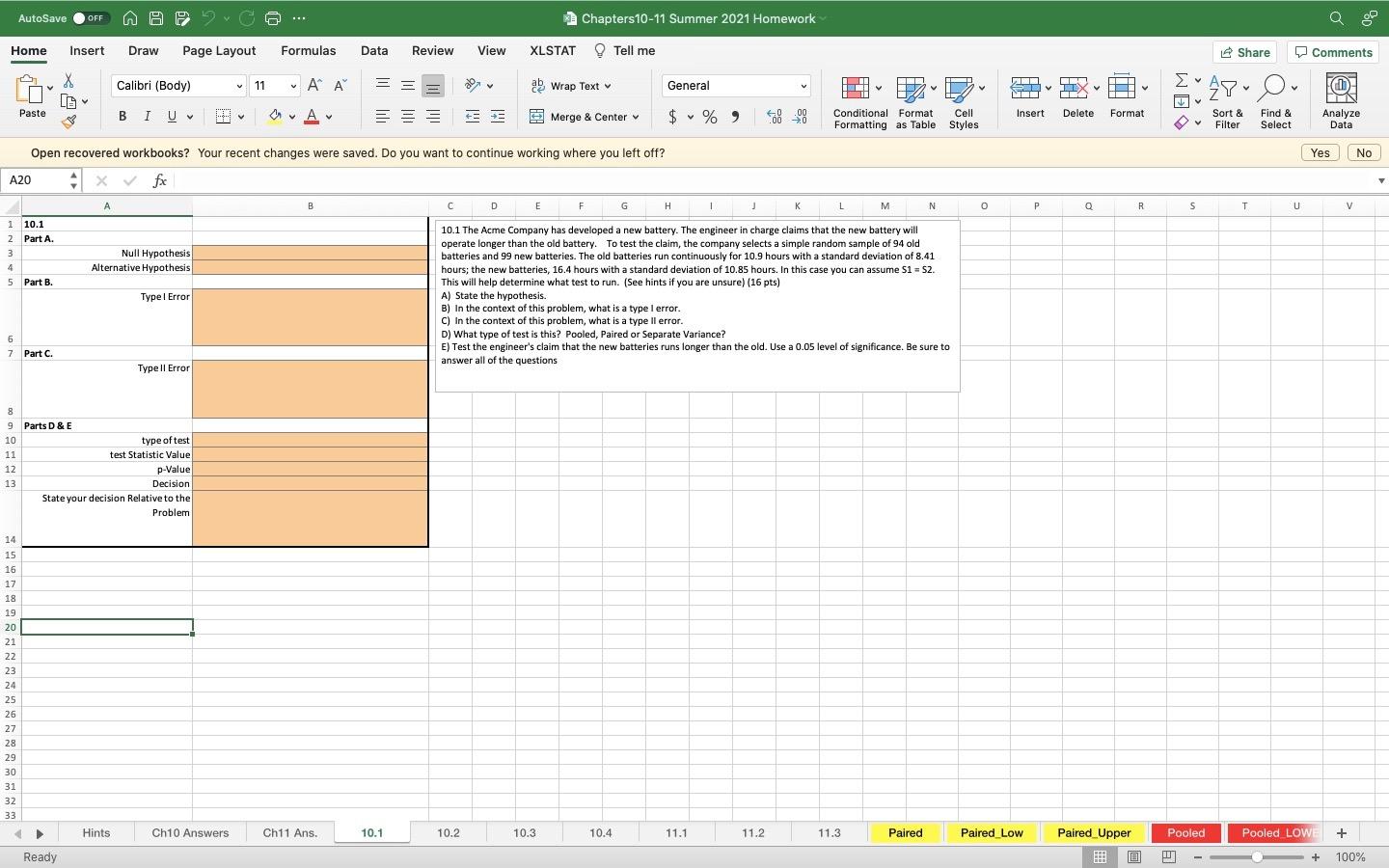Apply percent style formatting
The width and height of the screenshot is (1389, 868).
(710, 117)
